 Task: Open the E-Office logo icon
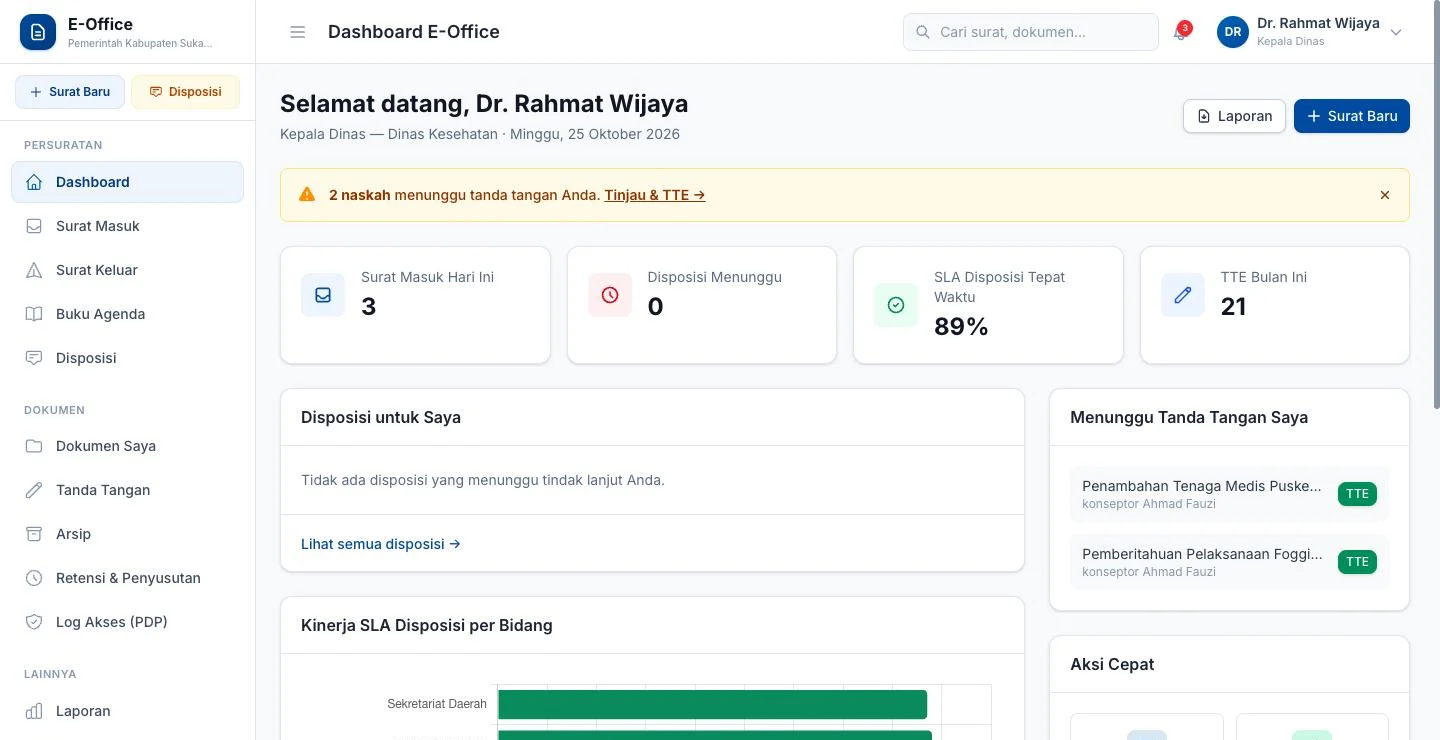click(38, 32)
